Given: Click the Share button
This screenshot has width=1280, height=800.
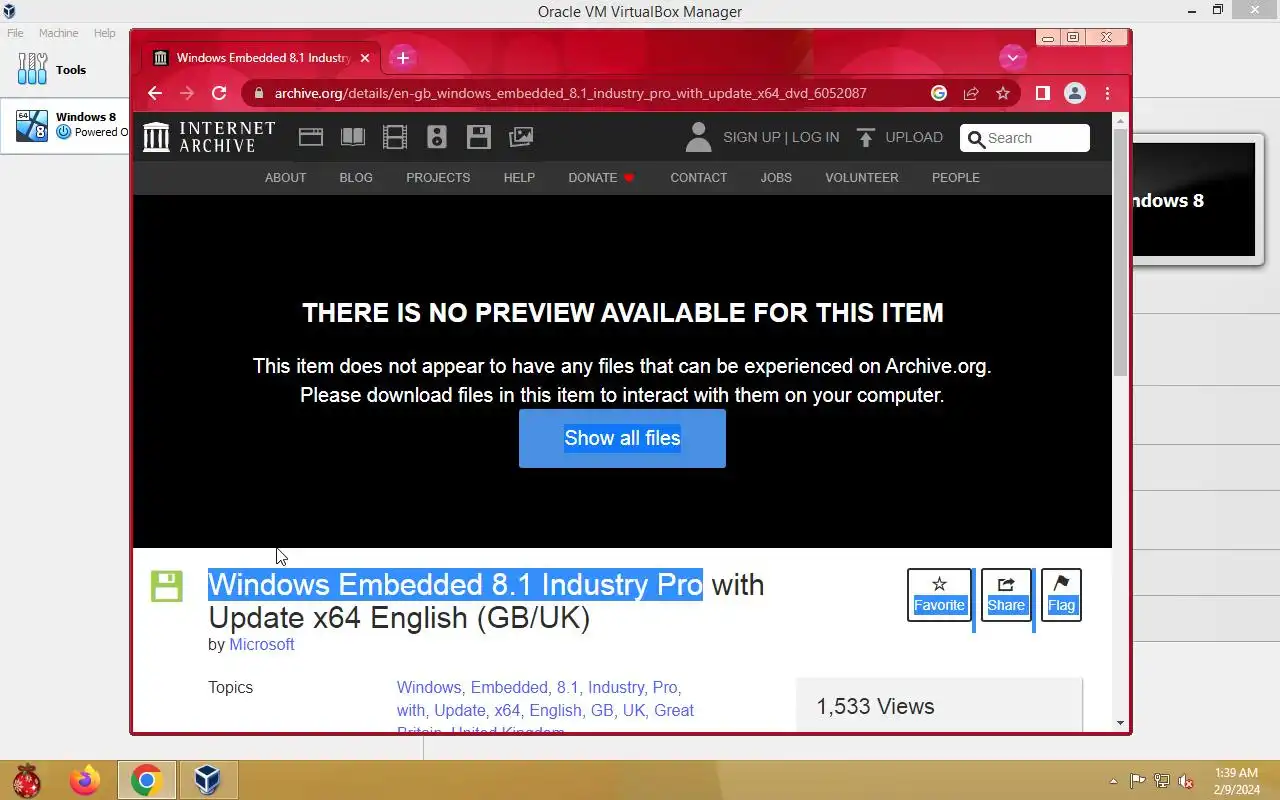Looking at the screenshot, I should click(x=1006, y=594).
